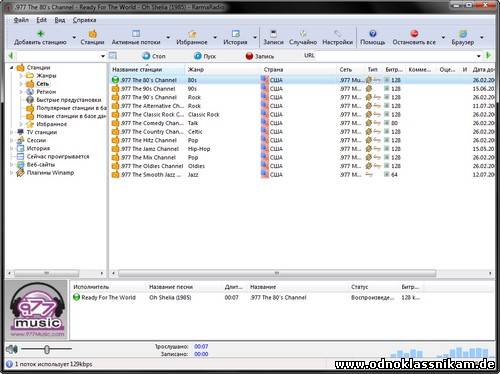Click the Стоп playback button

click(x=154, y=56)
